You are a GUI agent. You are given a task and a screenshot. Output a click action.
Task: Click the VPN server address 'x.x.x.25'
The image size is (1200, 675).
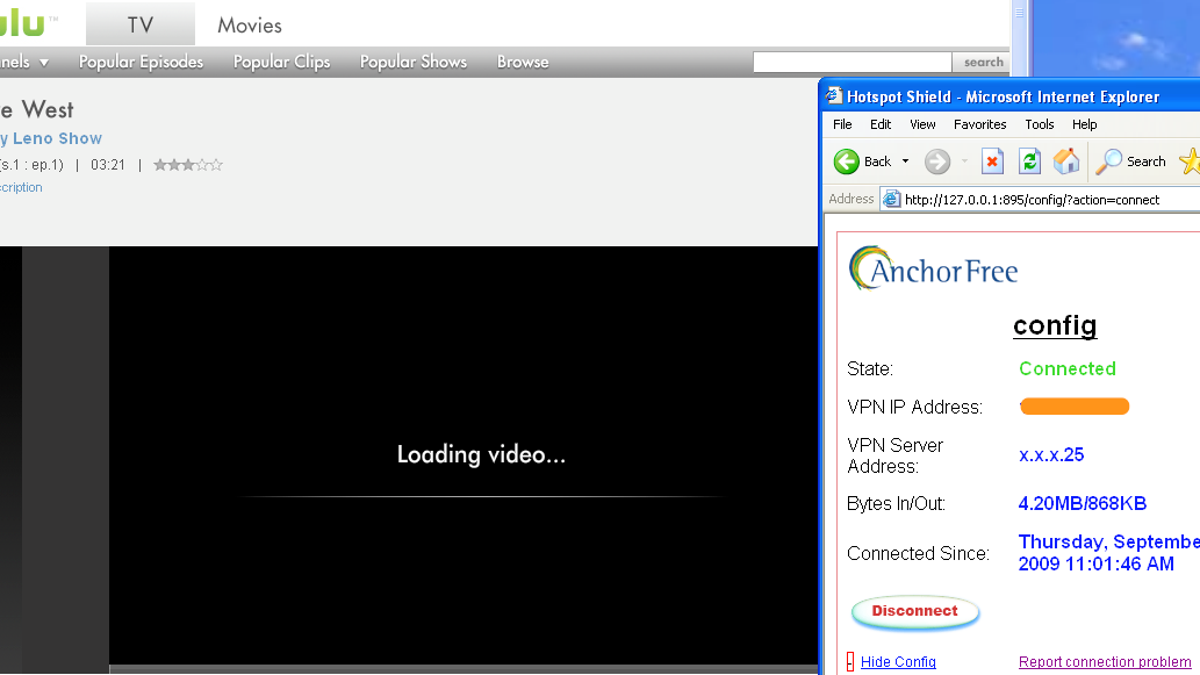(1051, 455)
